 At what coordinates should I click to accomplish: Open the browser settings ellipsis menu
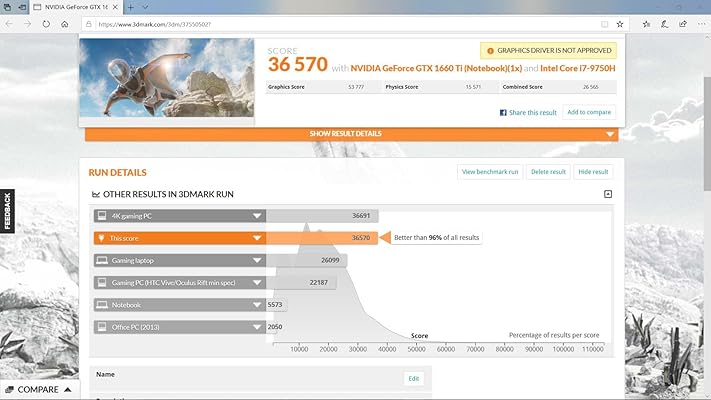[701, 24]
